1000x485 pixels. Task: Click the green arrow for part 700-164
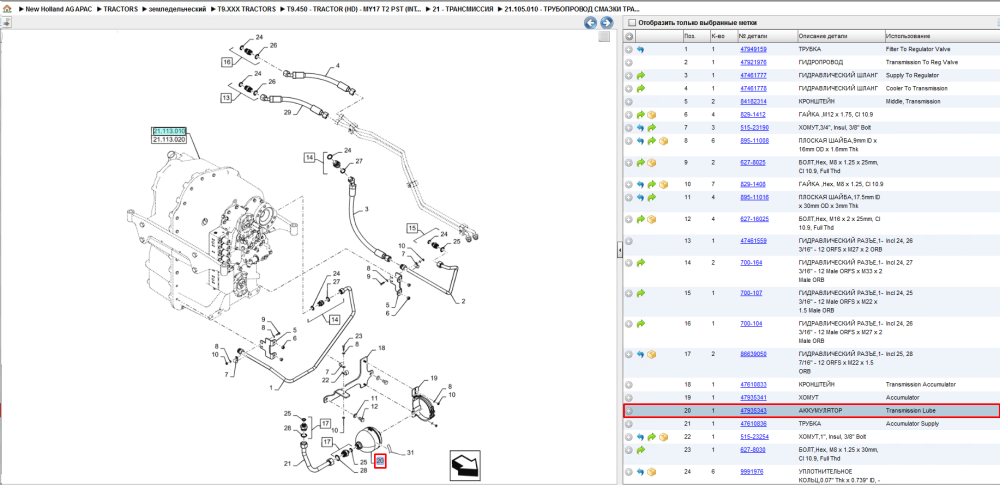click(640, 262)
